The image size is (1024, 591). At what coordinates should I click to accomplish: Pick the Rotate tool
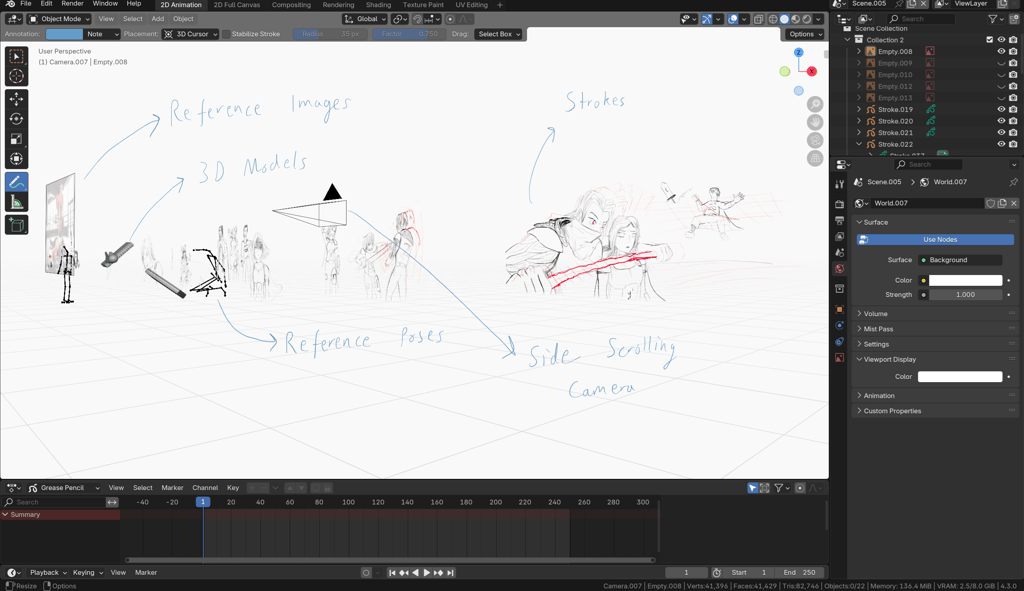(16, 119)
